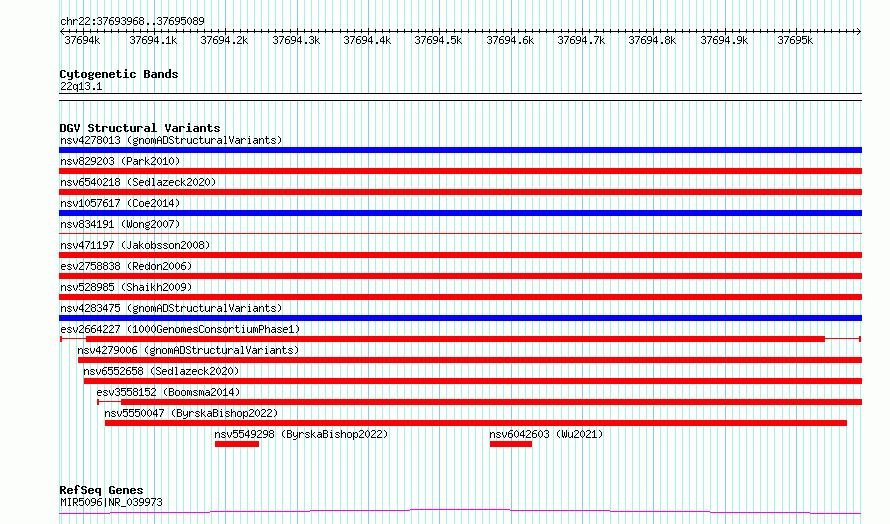Viewport: 890px width, 524px height.
Task: Open nsv834191 (Wong2007) label
Action: click(120, 224)
